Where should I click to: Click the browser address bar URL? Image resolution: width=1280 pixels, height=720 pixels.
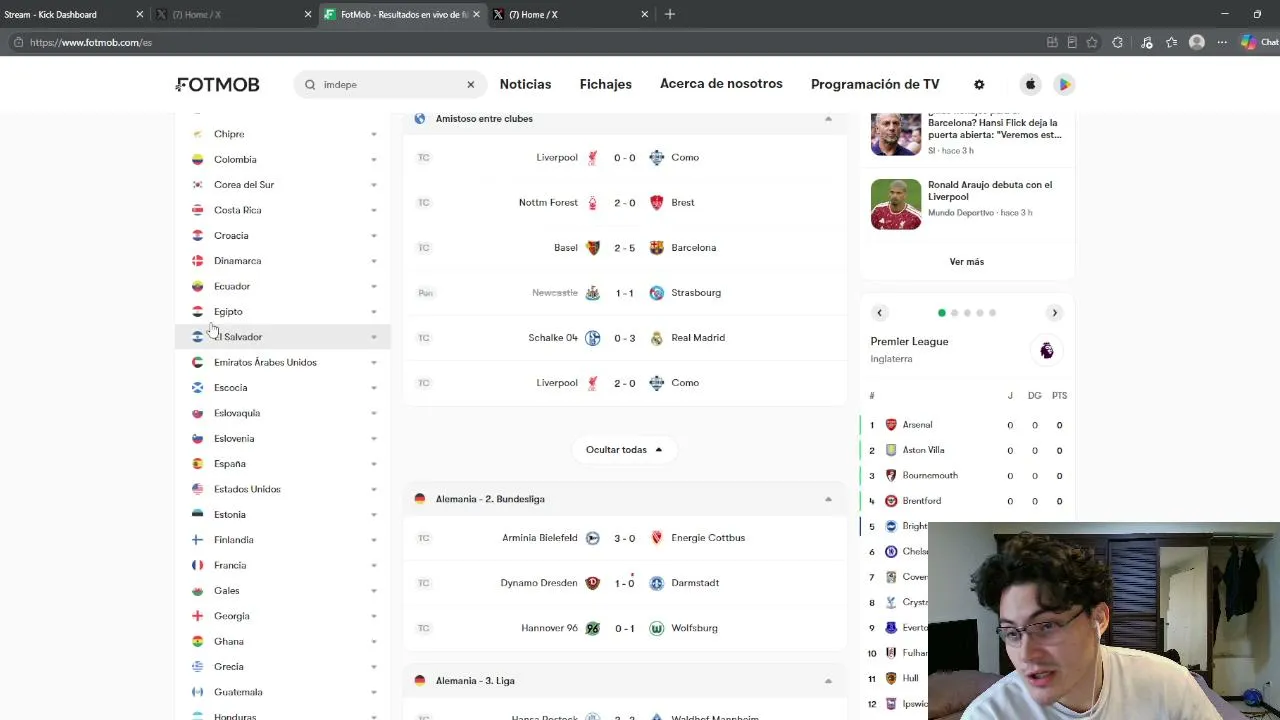[x=91, y=43]
